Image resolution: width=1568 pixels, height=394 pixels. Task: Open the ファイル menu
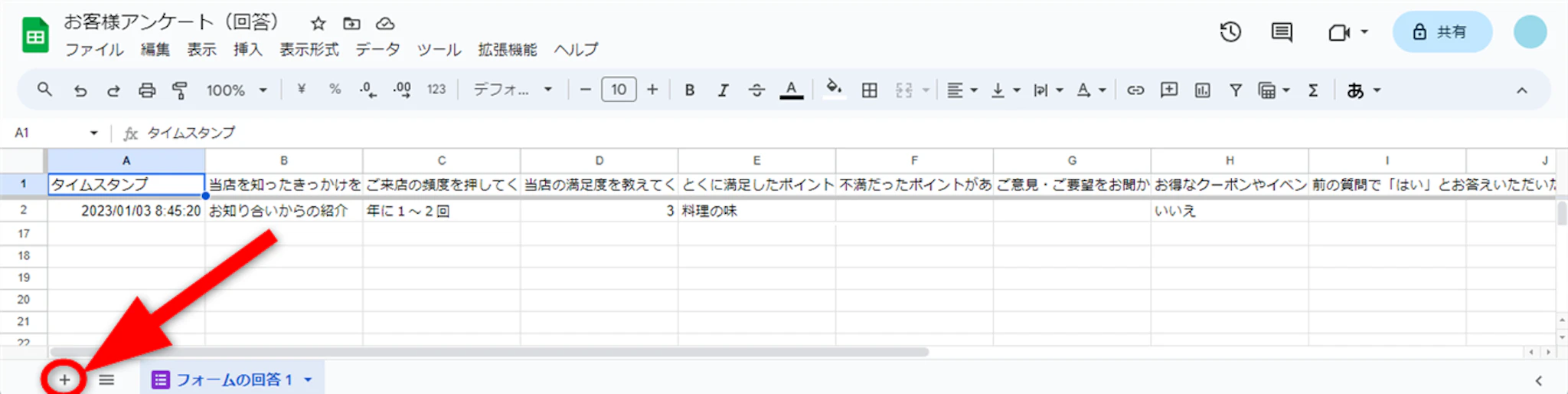pos(94,50)
